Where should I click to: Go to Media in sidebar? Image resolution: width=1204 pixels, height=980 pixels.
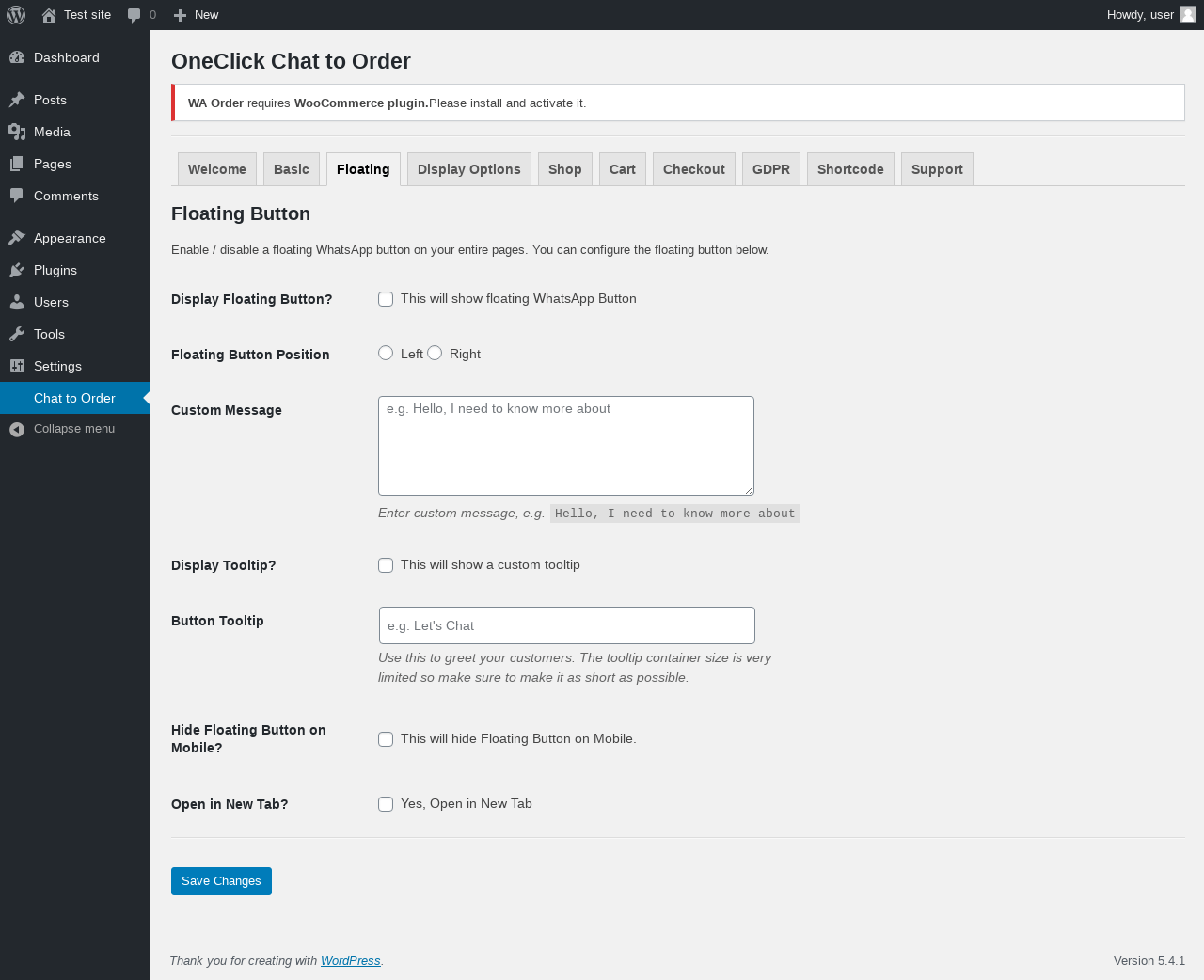(x=75, y=132)
